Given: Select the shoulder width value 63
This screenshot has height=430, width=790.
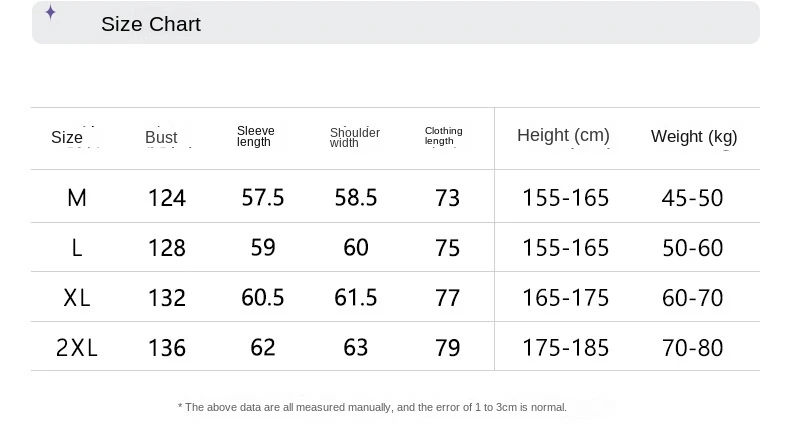Looking at the screenshot, I should coord(356,347).
